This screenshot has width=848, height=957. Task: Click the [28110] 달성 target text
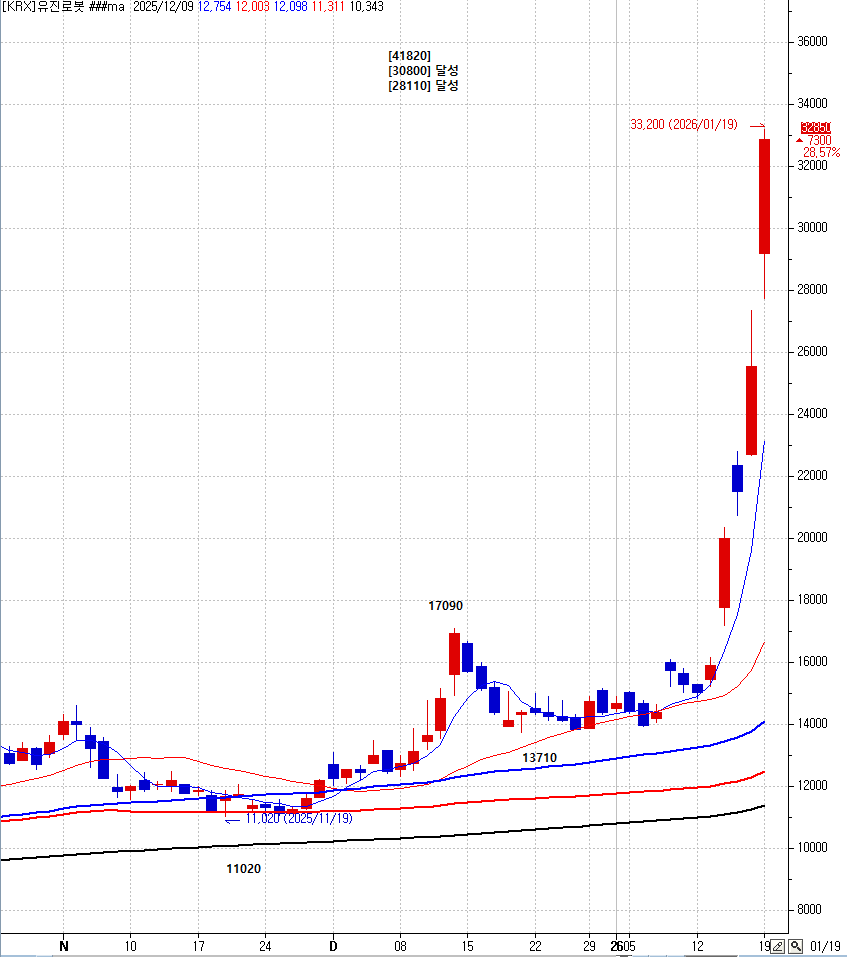coord(423,86)
